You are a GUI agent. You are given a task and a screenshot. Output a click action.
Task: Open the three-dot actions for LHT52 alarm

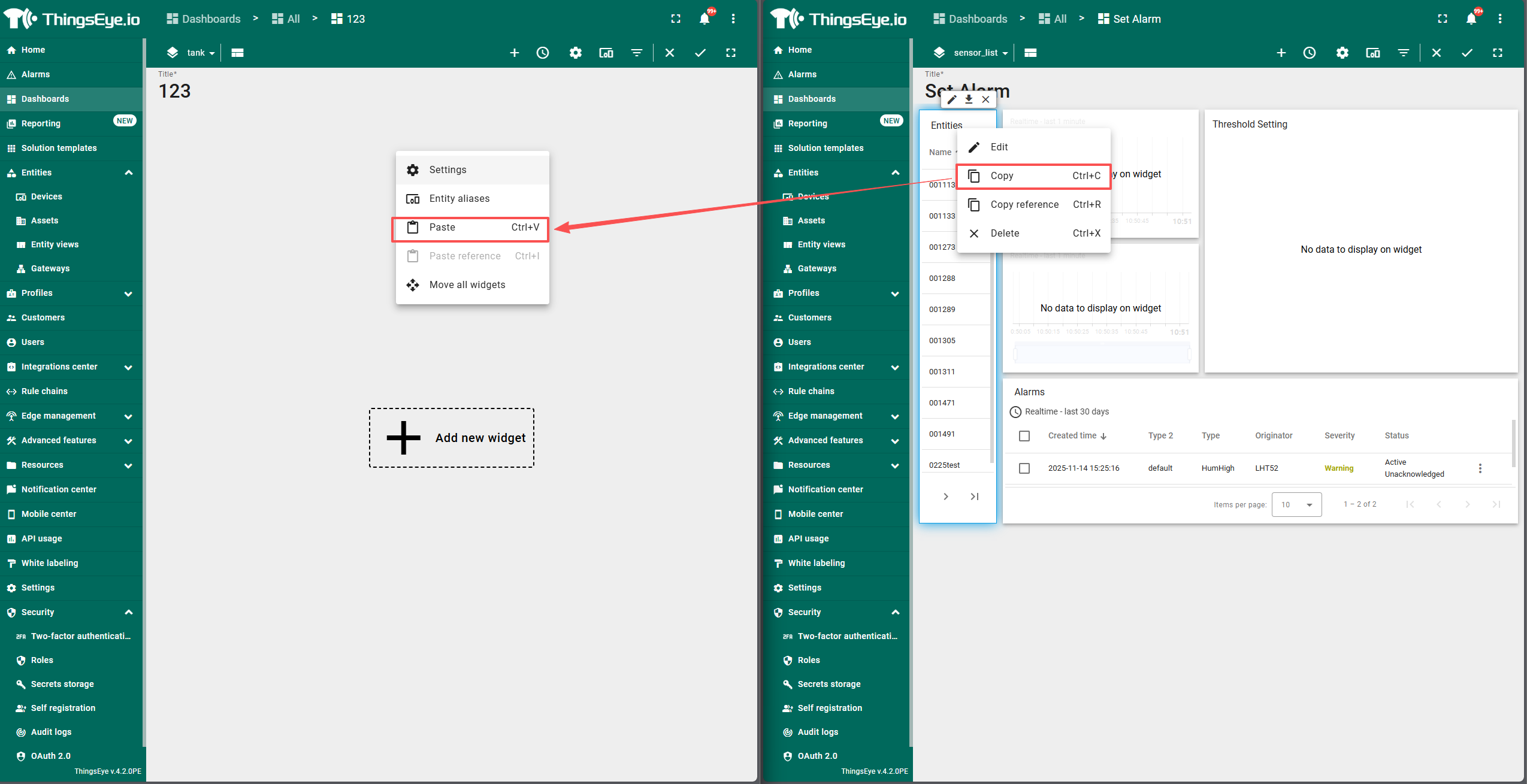[x=1480, y=468]
